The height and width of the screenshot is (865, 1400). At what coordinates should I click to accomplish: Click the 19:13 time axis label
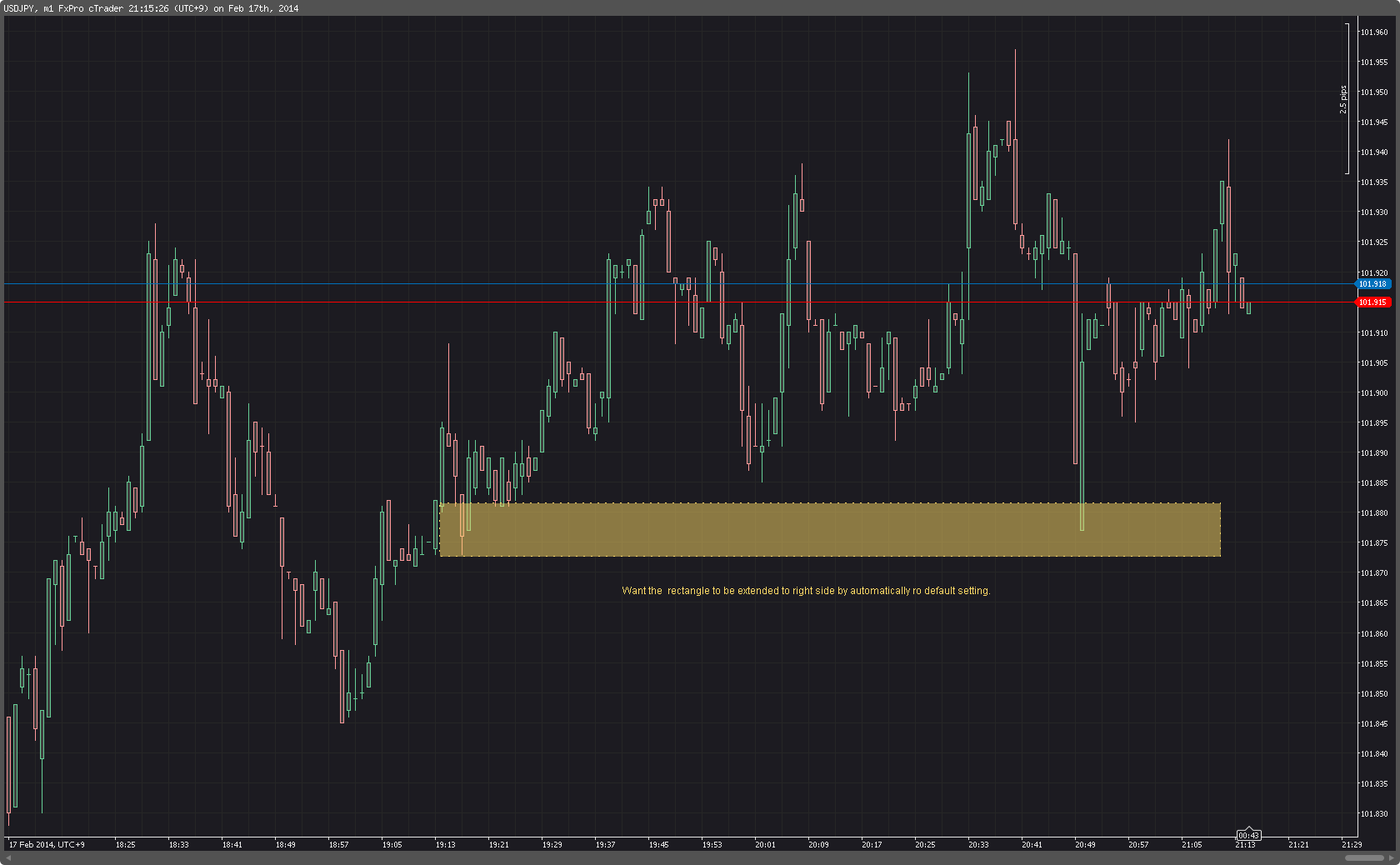click(x=445, y=845)
